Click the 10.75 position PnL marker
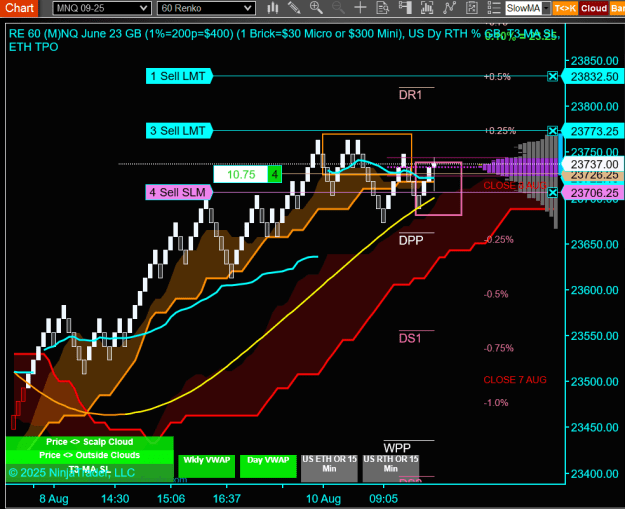The image size is (625, 509). (241, 174)
